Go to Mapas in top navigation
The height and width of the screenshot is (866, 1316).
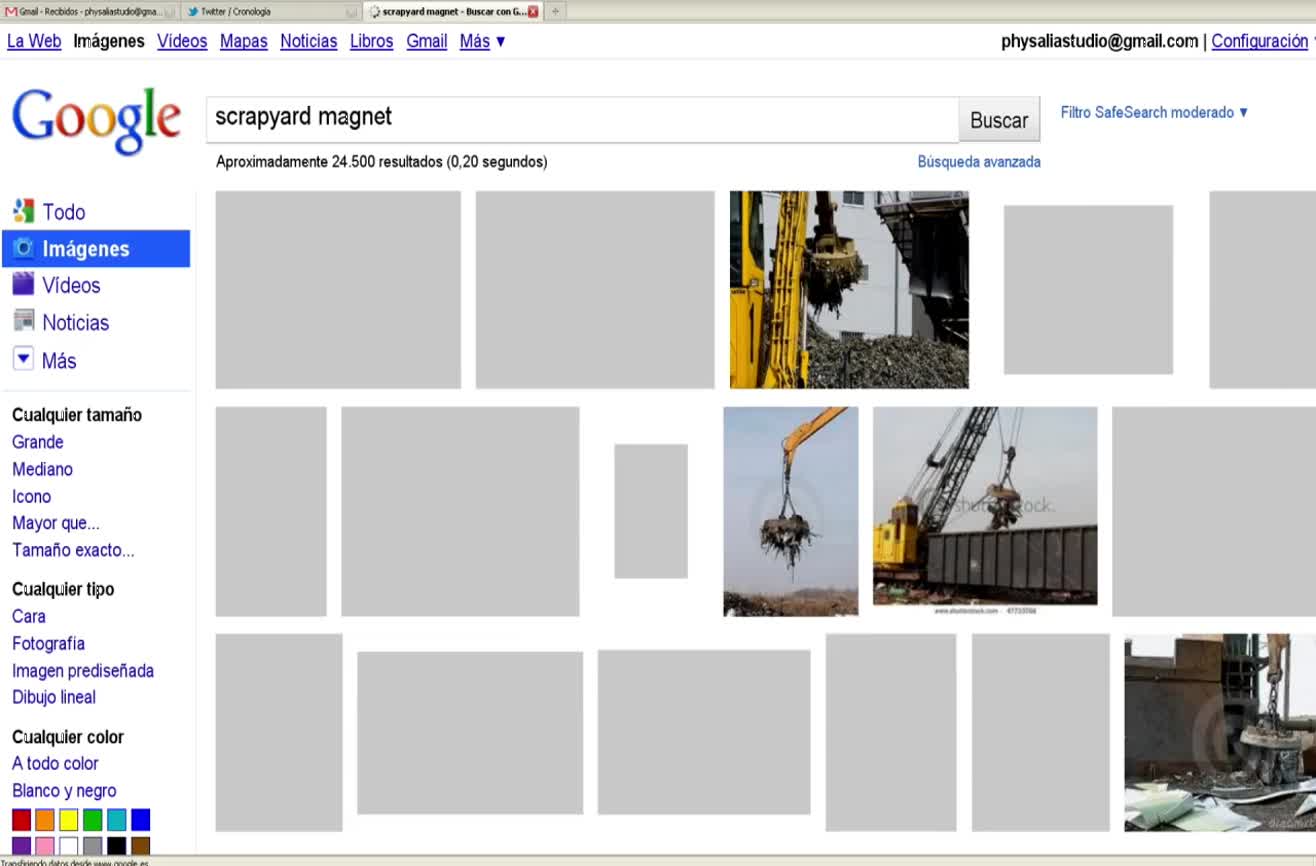pos(243,41)
